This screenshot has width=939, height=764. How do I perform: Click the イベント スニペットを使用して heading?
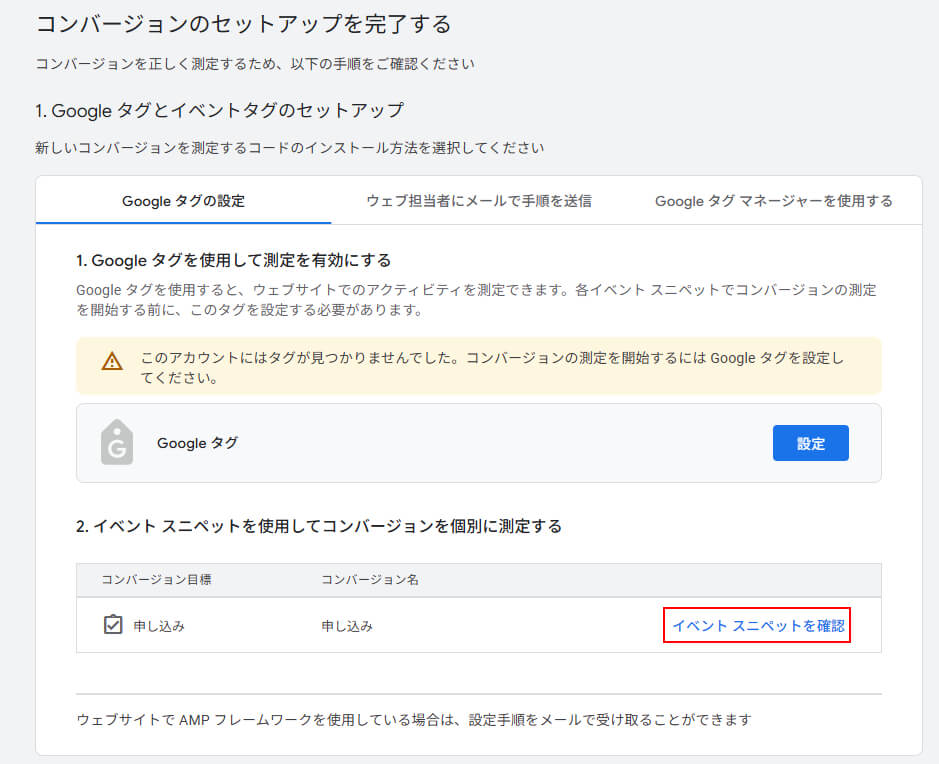[318, 526]
